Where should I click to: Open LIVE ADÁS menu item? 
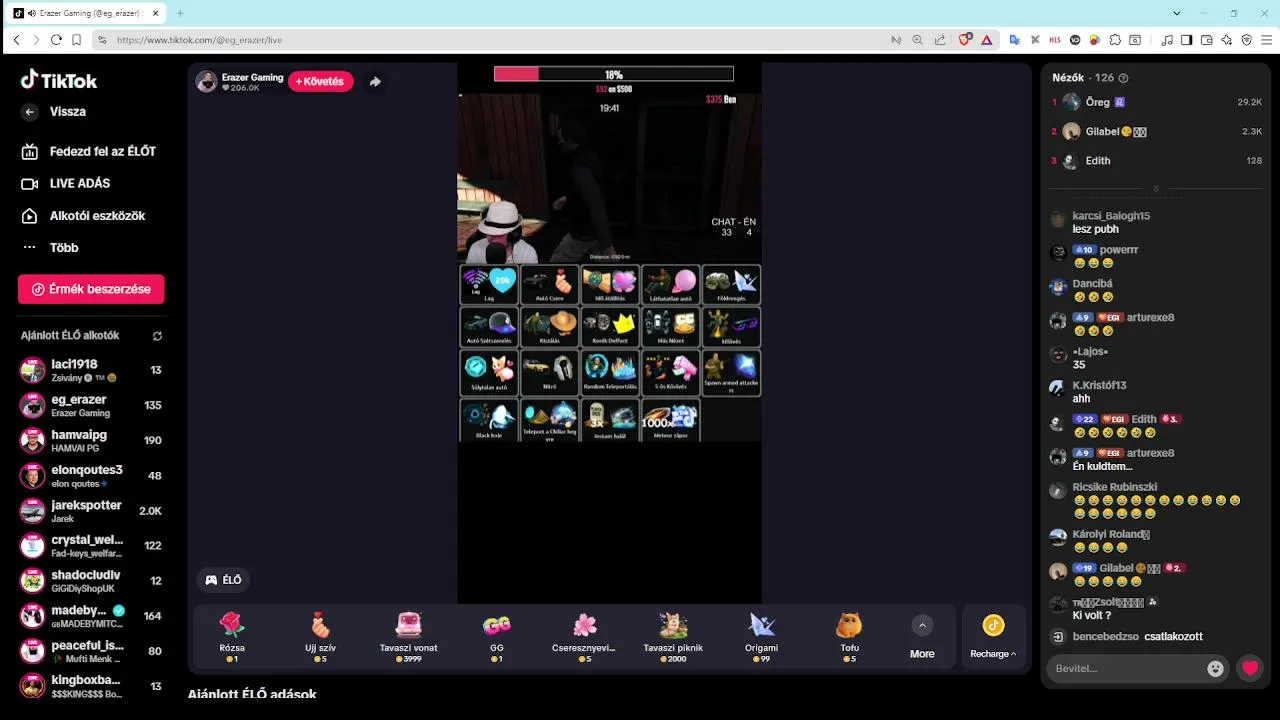pyautogui.click(x=67, y=184)
